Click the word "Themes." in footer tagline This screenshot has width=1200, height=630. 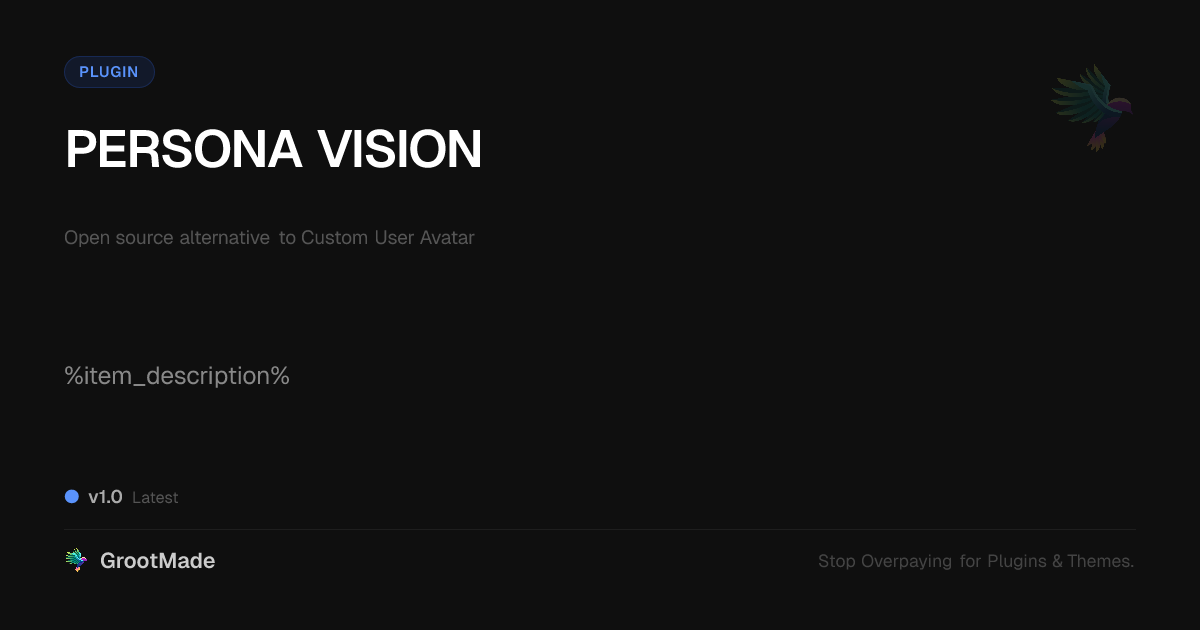point(1100,562)
